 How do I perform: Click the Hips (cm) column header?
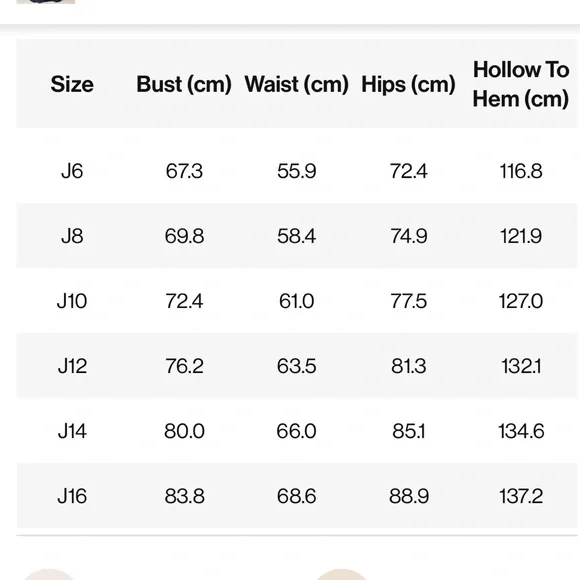pos(408,84)
